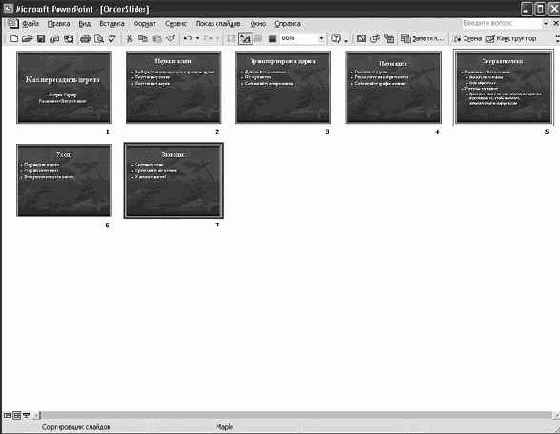
Task: Toggle the Color/Grayscale toolbar icon
Action: click(x=272, y=38)
